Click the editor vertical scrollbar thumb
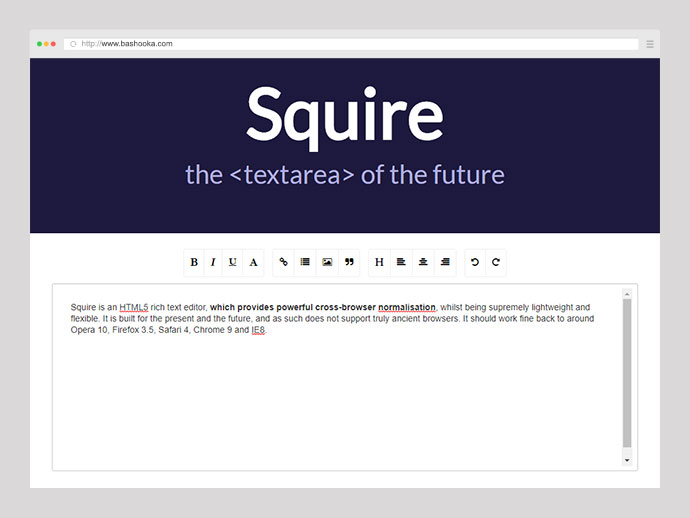Screen dimensions: 690x518 pos(627,373)
